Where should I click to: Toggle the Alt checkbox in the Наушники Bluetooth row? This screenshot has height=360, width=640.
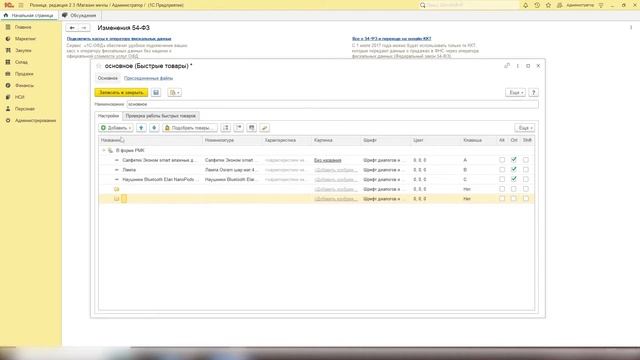(502, 179)
